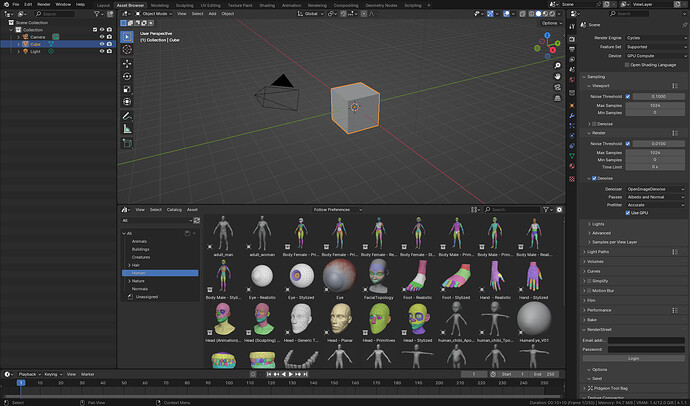The image size is (690, 406).
Task: Pick the Scale tool
Action: pos(127,89)
